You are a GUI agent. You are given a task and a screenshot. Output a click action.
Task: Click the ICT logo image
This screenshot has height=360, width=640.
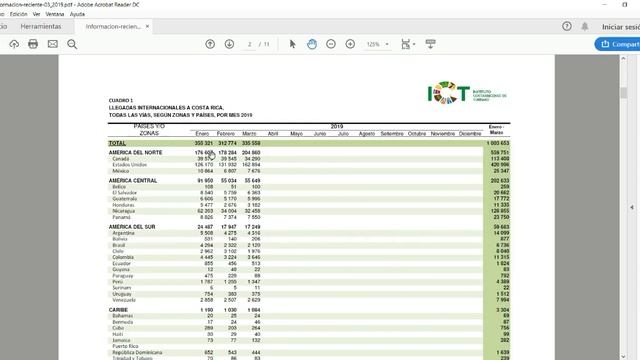(x=467, y=93)
